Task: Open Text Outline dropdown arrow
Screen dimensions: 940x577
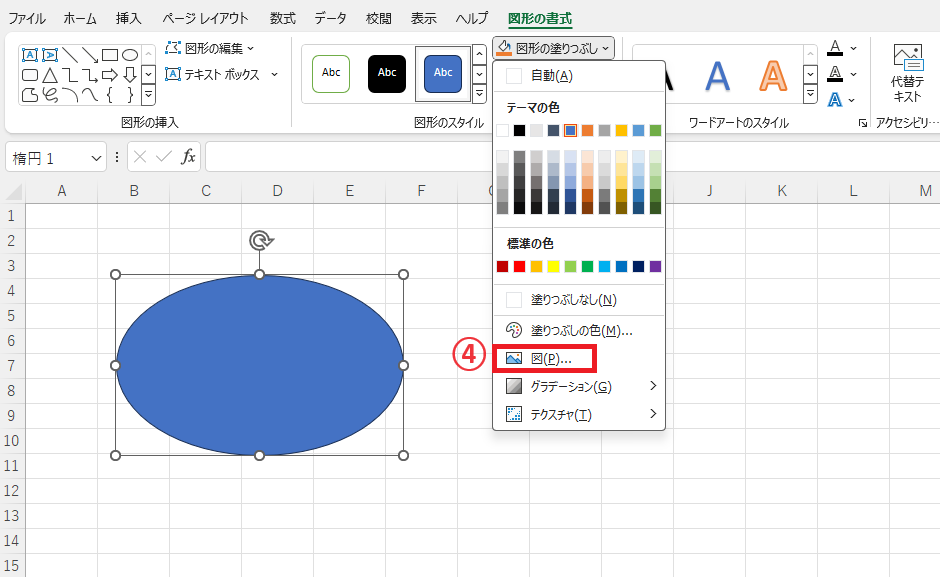Action: click(x=854, y=74)
